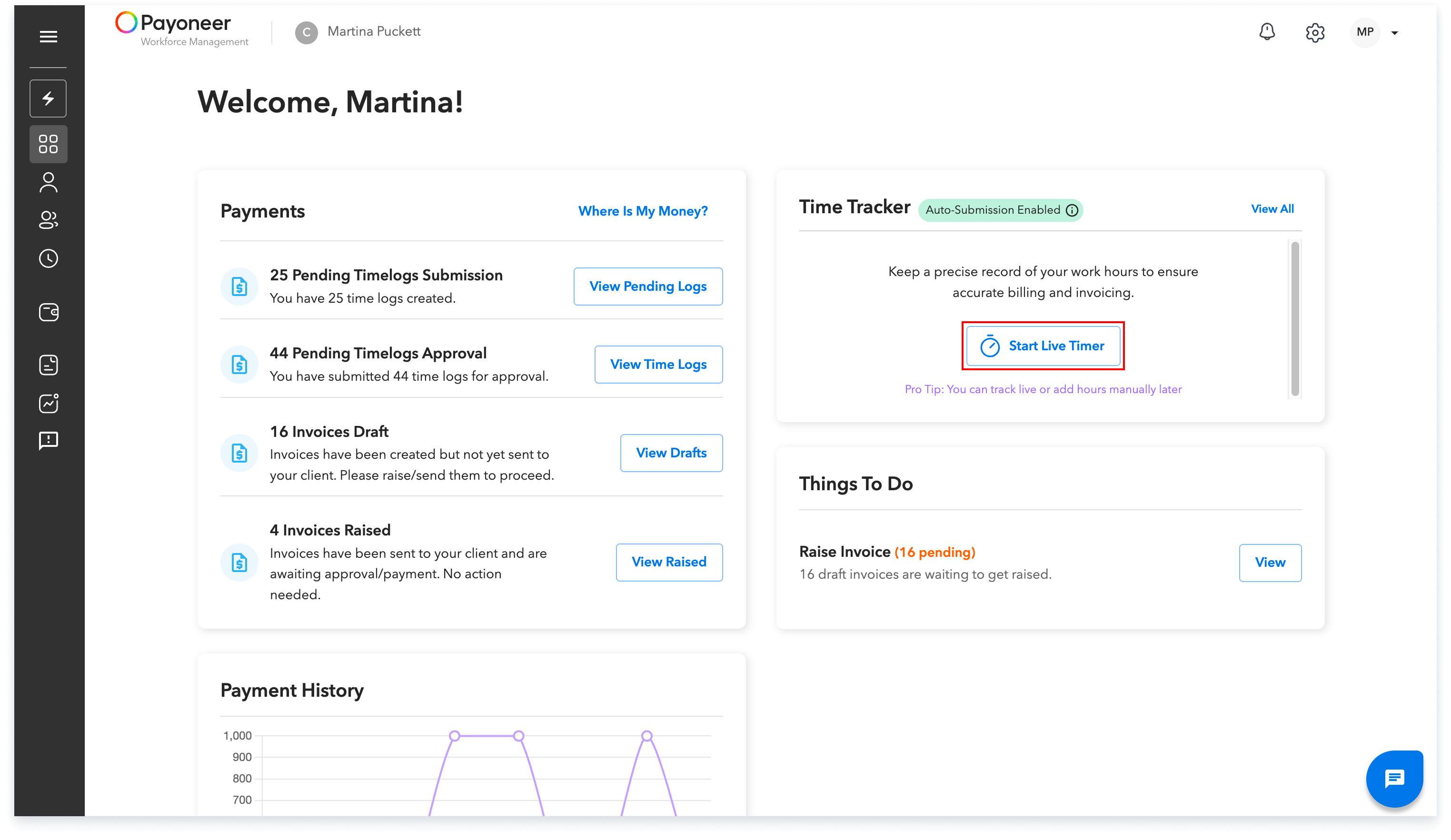Open the dashboard grid icon in sidebar
Screen dimensions: 1451x840
49,144
